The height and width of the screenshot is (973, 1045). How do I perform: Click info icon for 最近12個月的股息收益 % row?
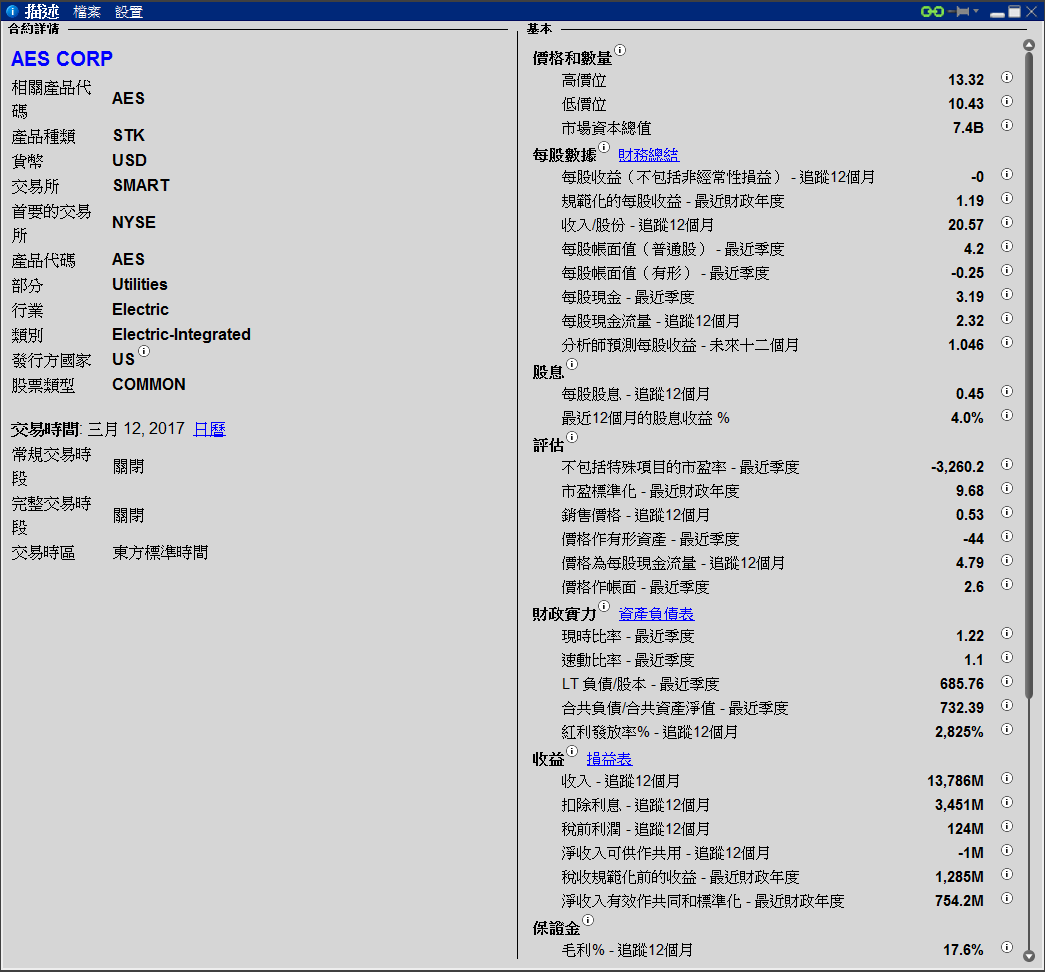point(1007,415)
